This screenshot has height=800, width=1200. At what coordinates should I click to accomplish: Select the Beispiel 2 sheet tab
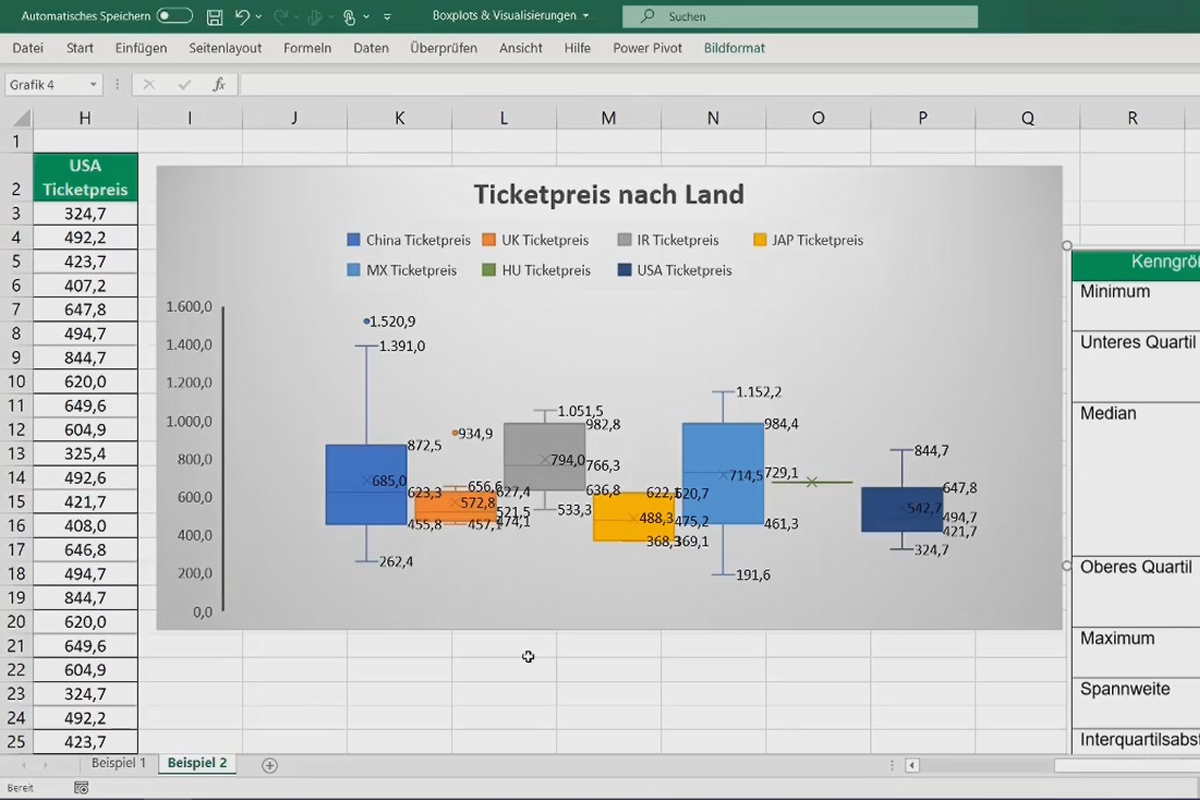pos(197,763)
